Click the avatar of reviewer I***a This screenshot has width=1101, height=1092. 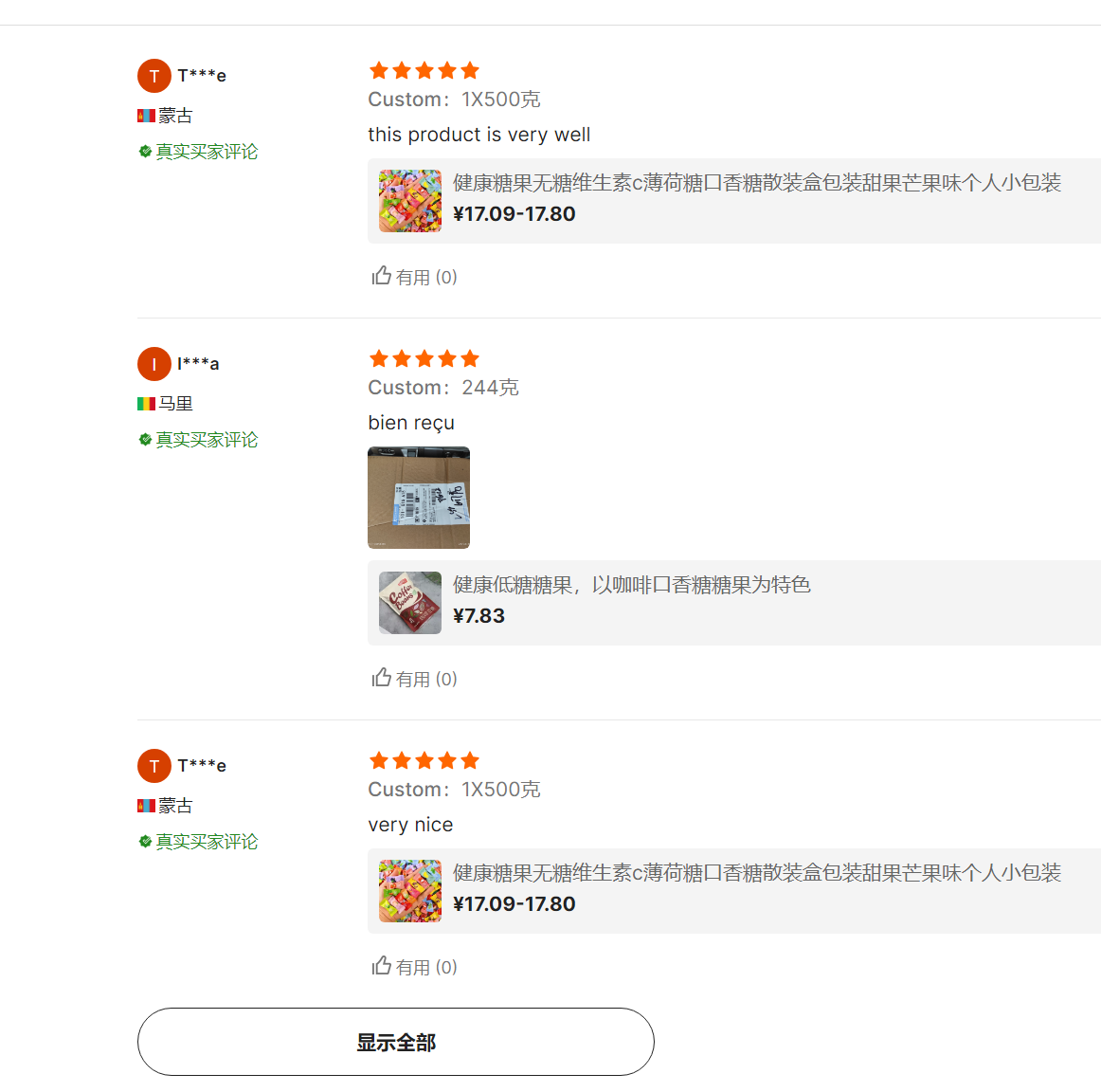pyautogui.click(x=154, y=364)
